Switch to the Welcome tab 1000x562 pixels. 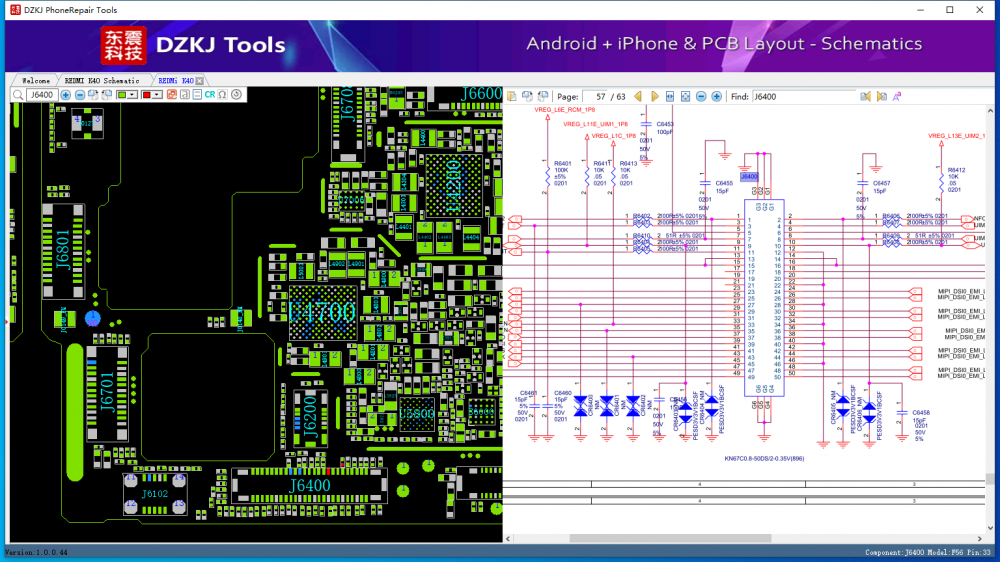[35, 80]
